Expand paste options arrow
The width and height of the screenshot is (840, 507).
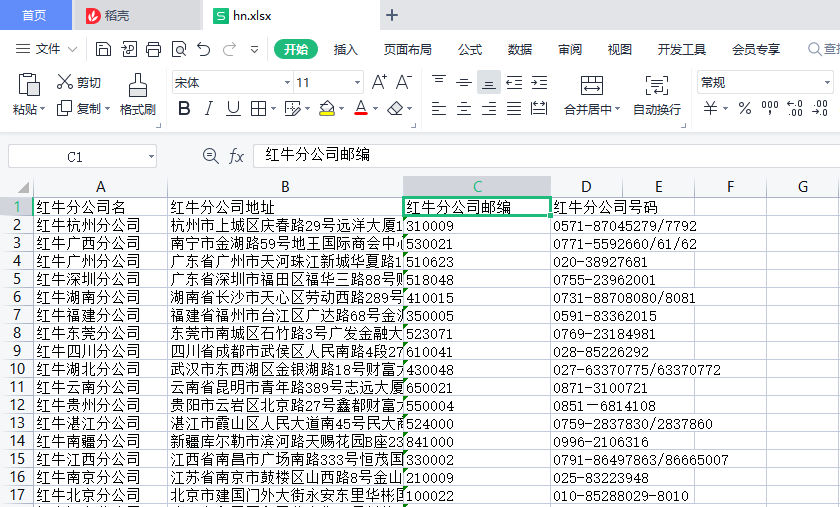(42, 109)
